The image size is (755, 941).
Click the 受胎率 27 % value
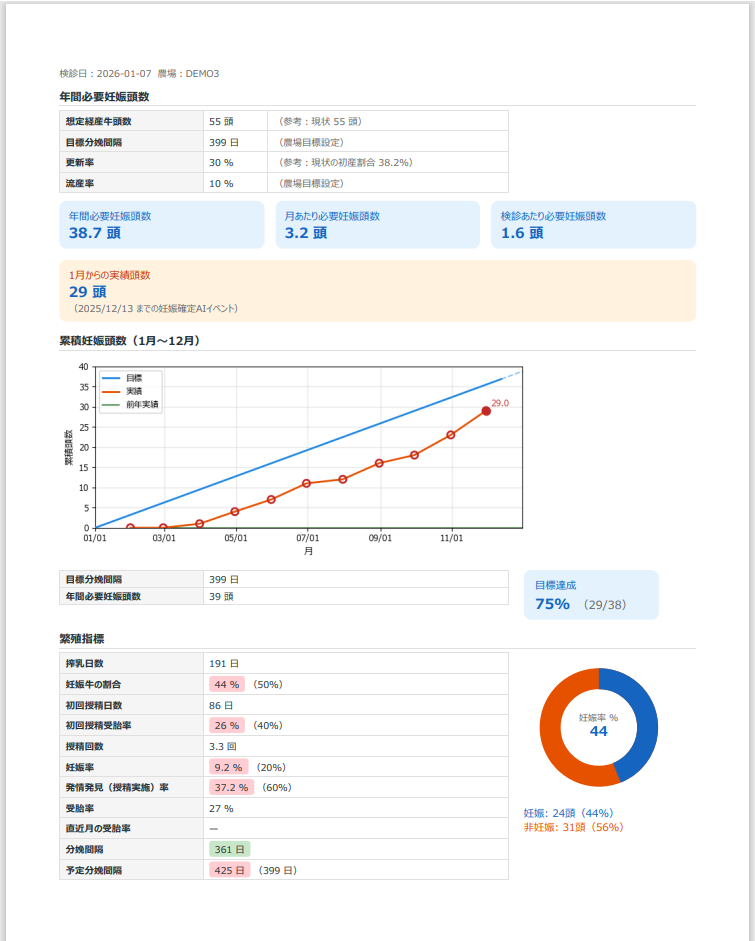pyautogui.click(x=221, y=809)
